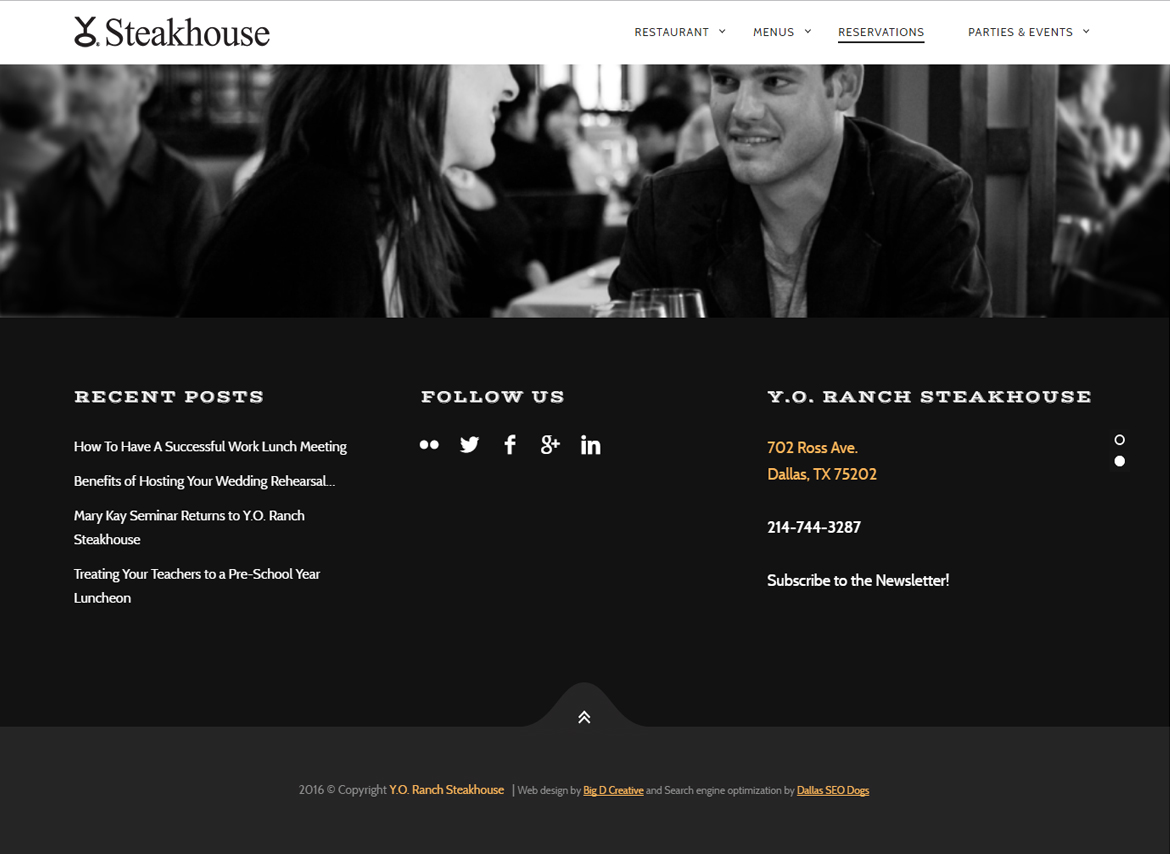Viewport: 1170px width, 854px height.
Task: Open the Facebook icon link
Action: tap(510, 445)
